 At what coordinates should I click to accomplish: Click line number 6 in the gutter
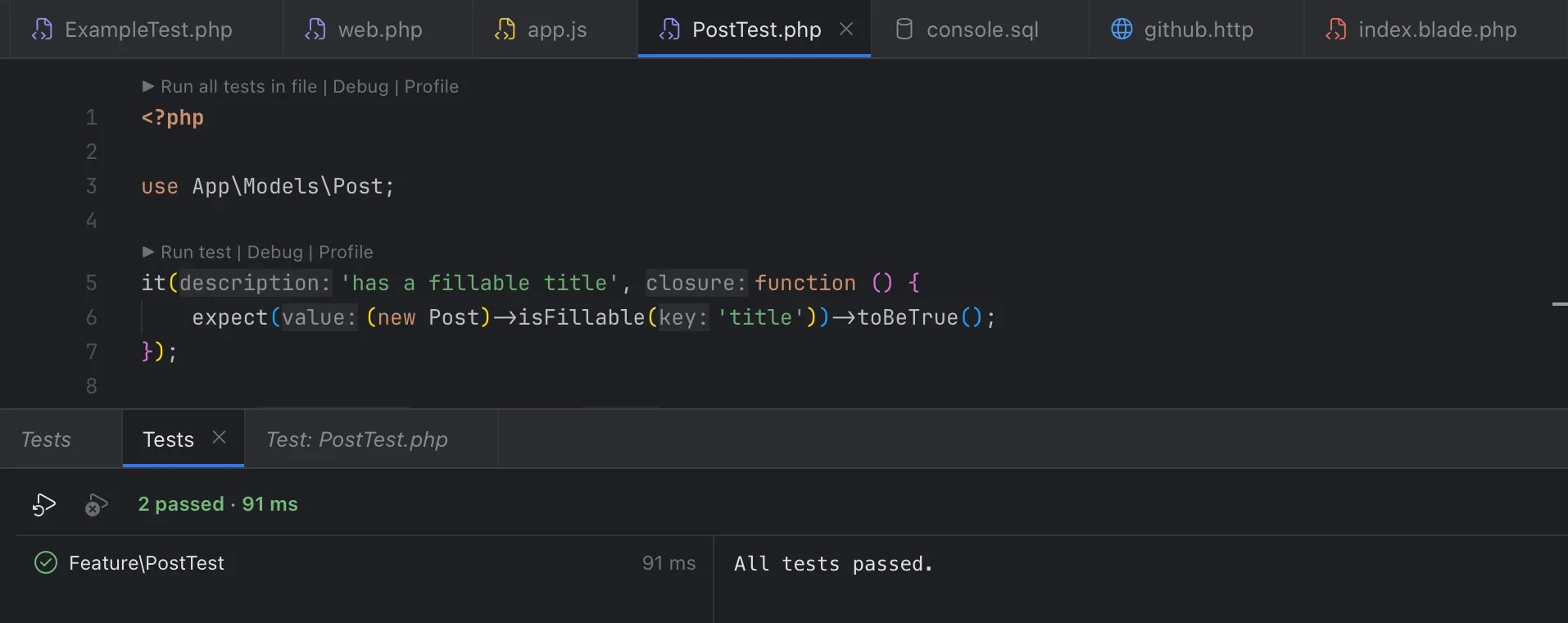pyautogui.click(x=92, y=317)
